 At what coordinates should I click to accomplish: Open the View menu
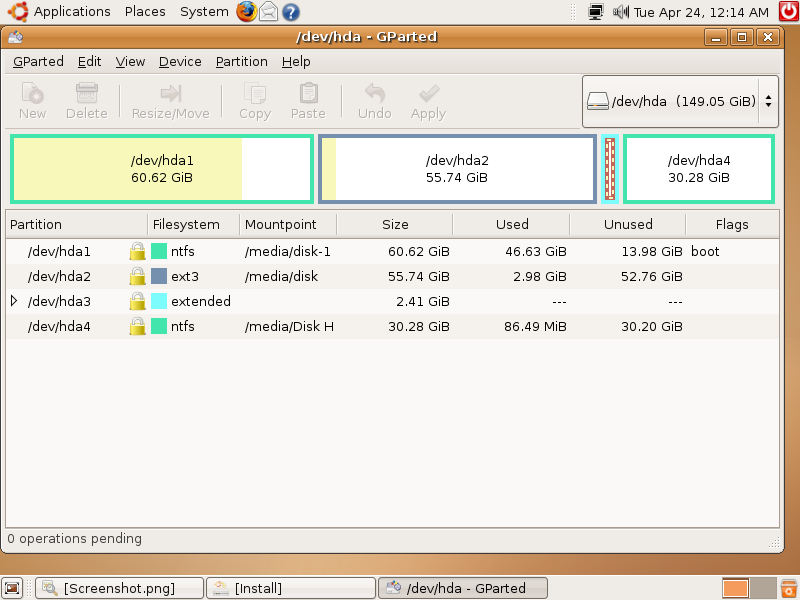click(x=130, y=62)
